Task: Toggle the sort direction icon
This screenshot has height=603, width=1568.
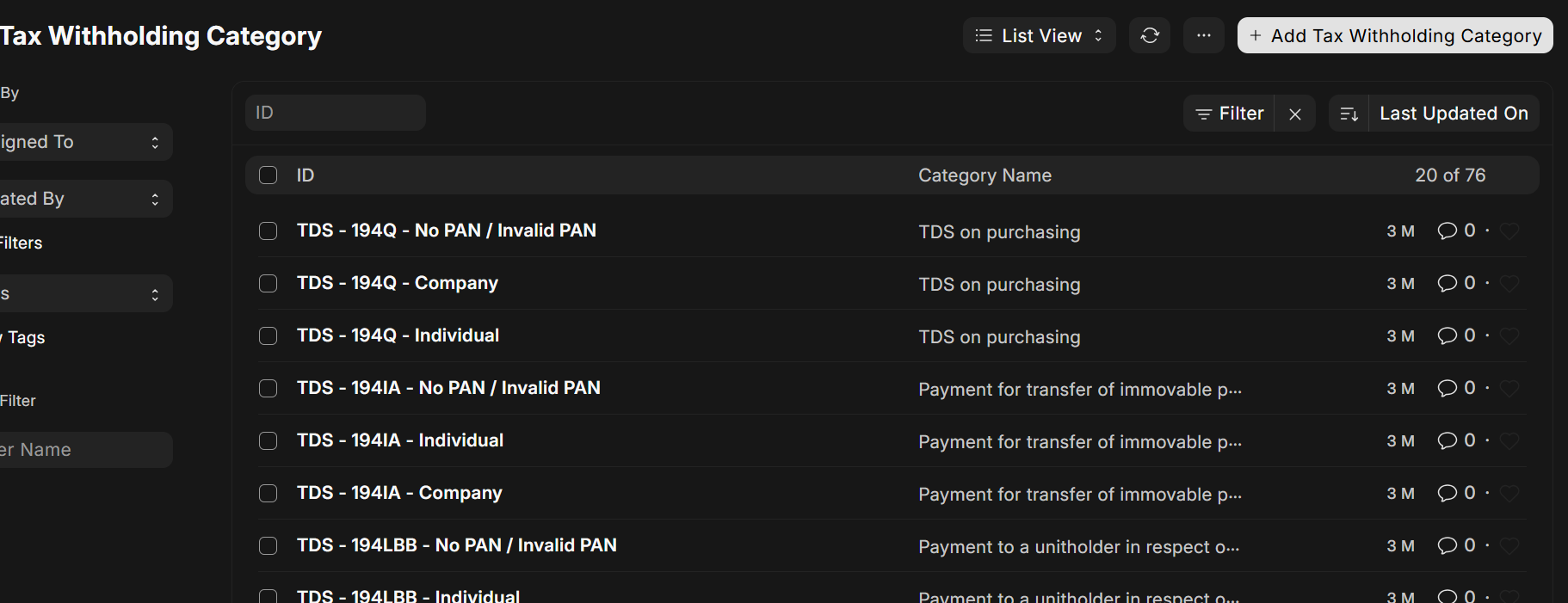Action: [x=1349, y=114]
